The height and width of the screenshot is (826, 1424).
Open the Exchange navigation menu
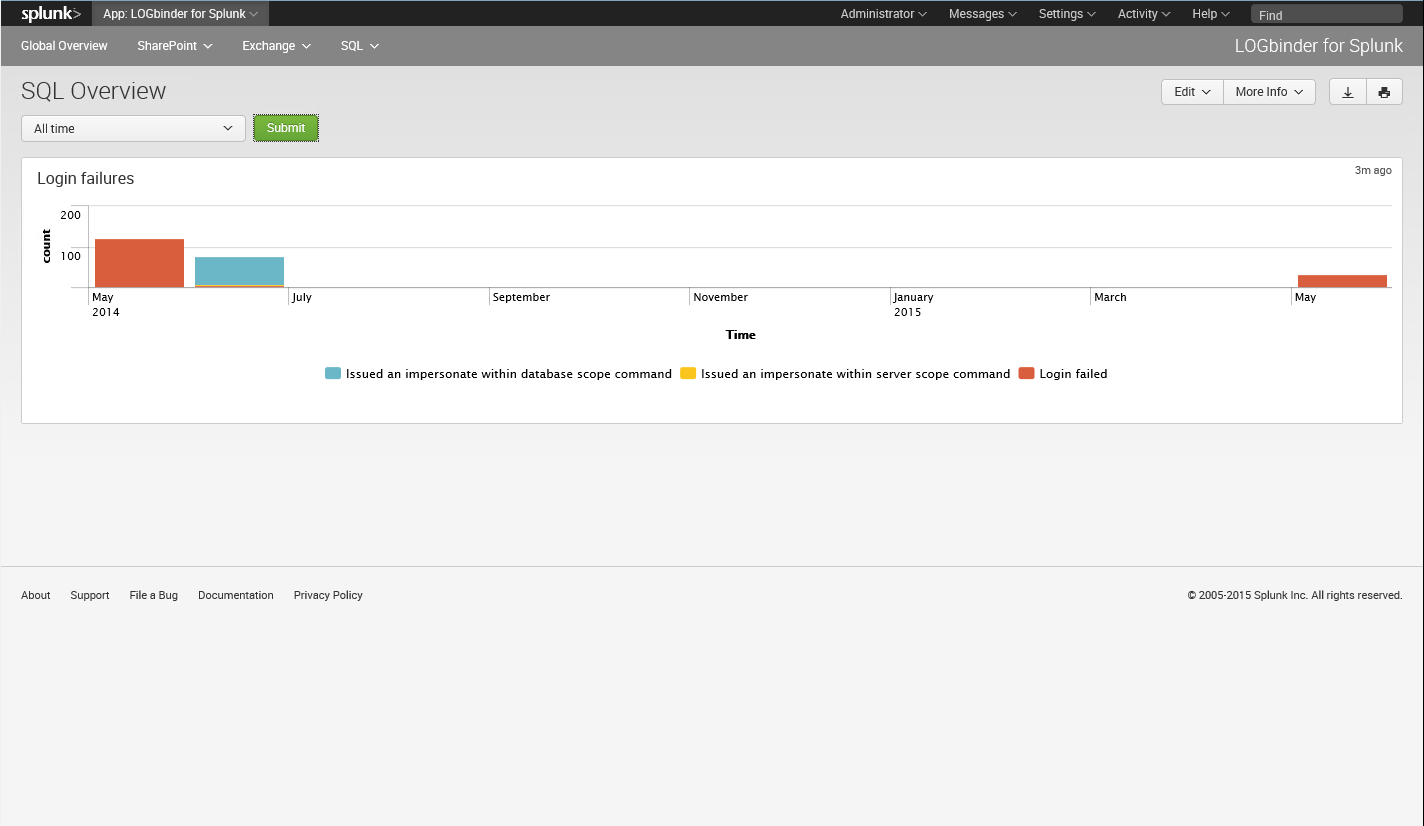[x=276, y=46]
